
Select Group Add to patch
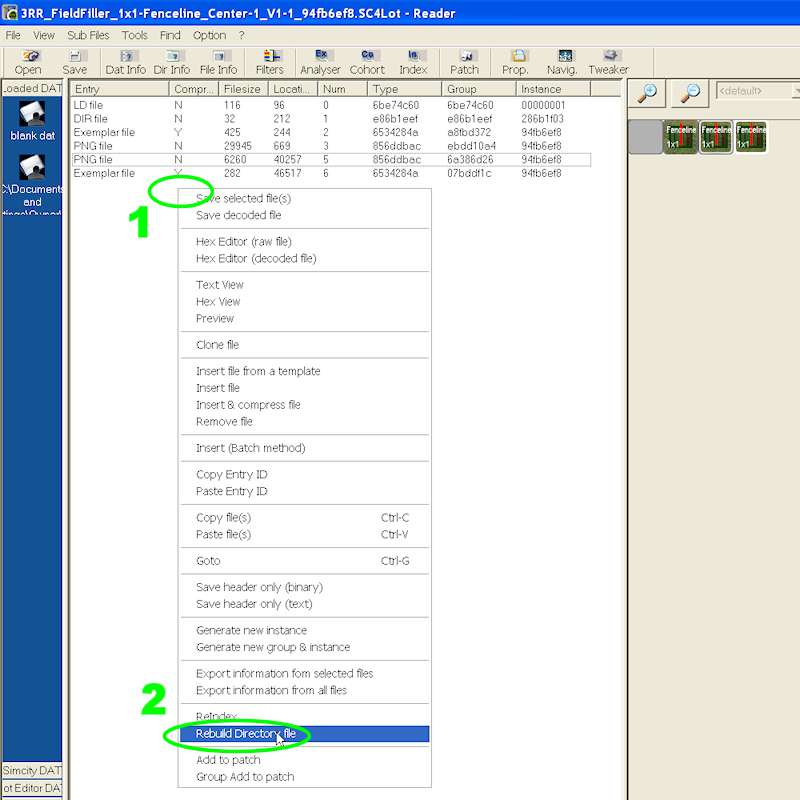(x=305, y=777)
